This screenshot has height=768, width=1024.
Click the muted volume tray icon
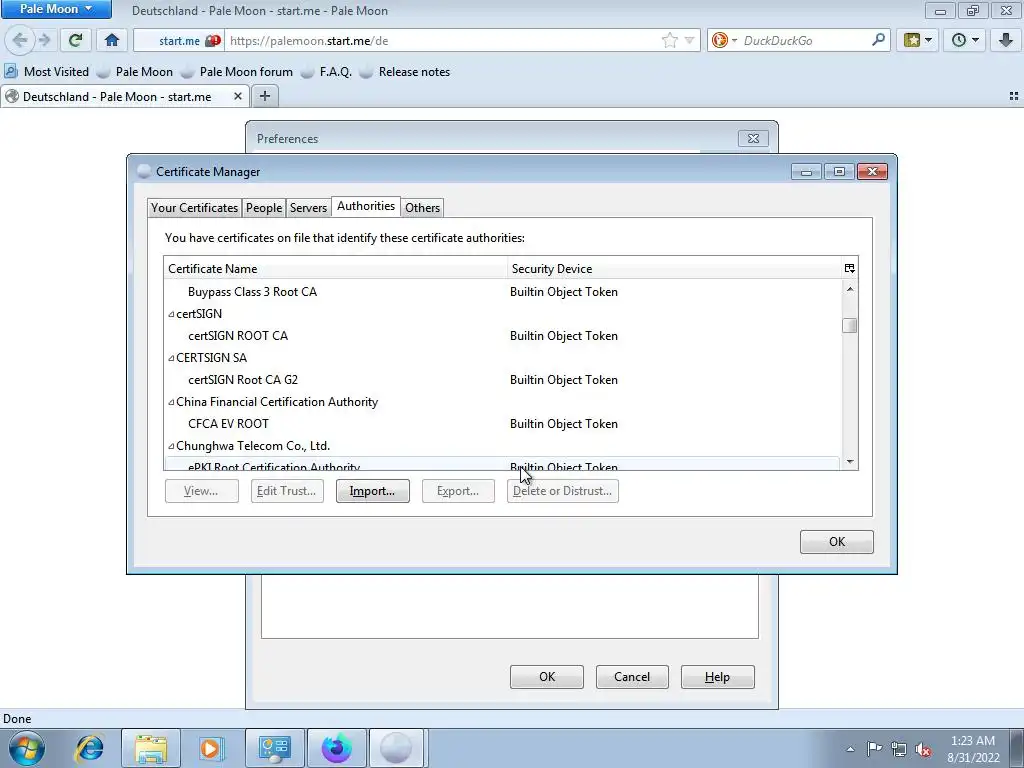click(923, 749)
